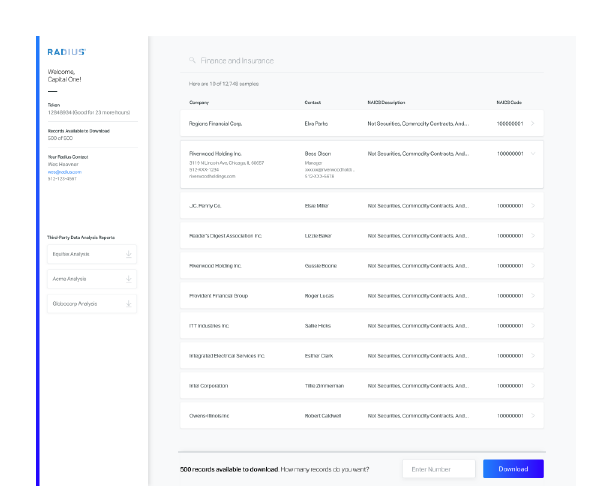The height and width of the screenshot is (486, 612).
Task: Click the Radius logo
Action: tap(67, 52)
